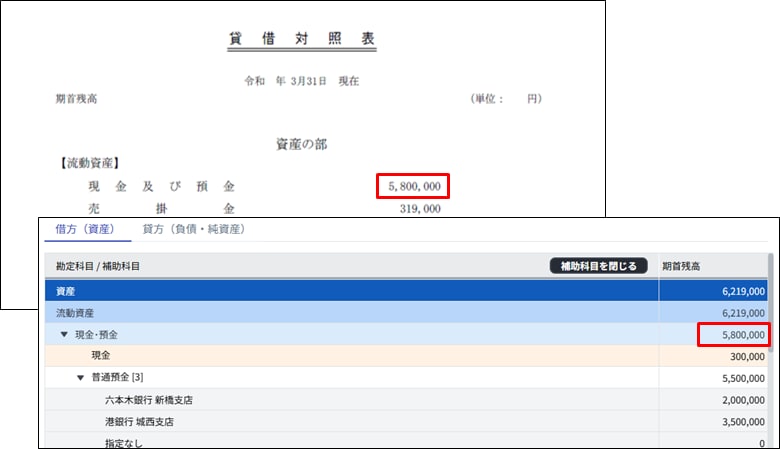This screenshot has height=449, width=780.
Task: Collapse the 普通預金 [3] disclosure triangle
Action: [x=80, y=378]
